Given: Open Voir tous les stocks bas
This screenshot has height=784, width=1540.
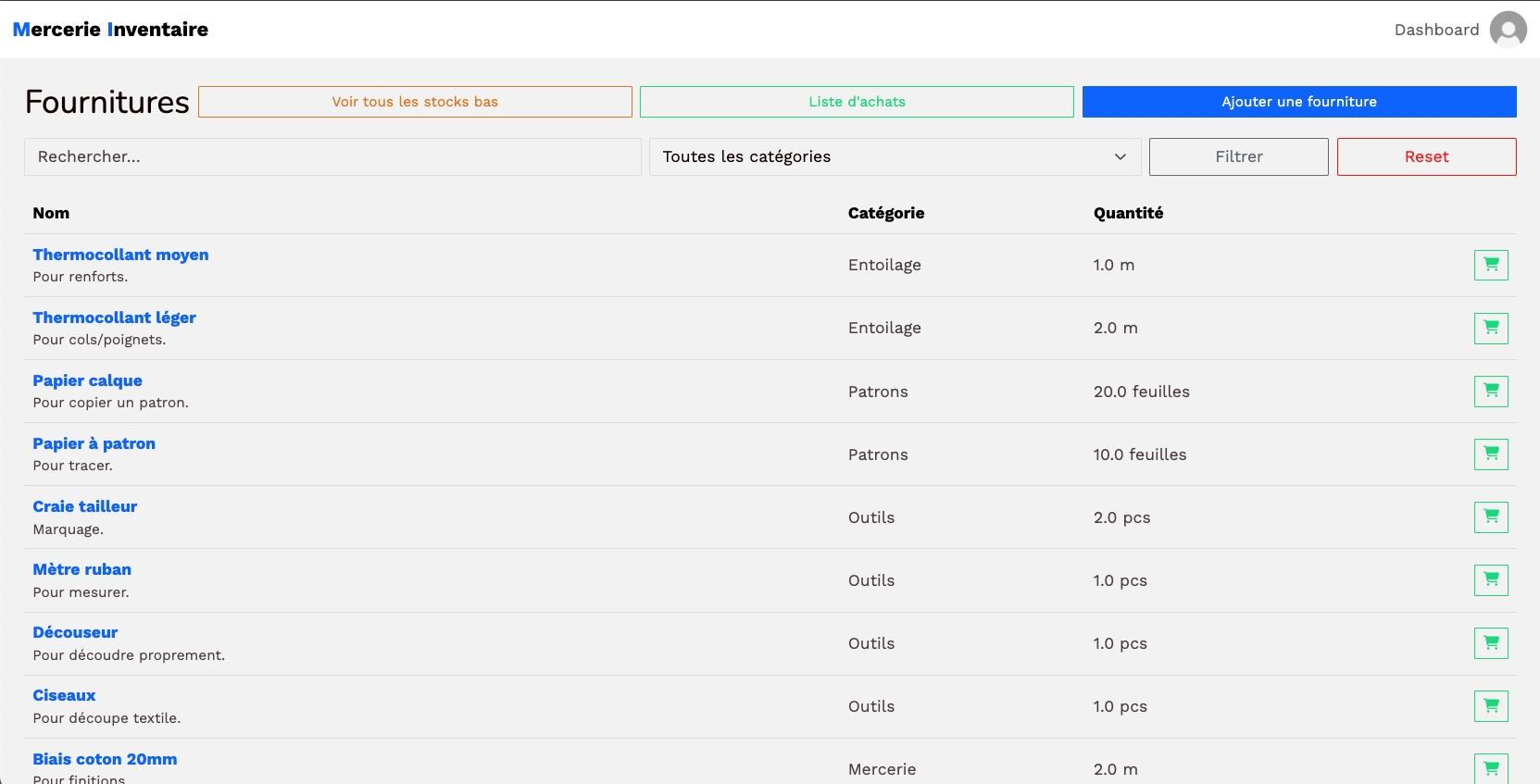Looking at the screenshot, I should 415,102.
